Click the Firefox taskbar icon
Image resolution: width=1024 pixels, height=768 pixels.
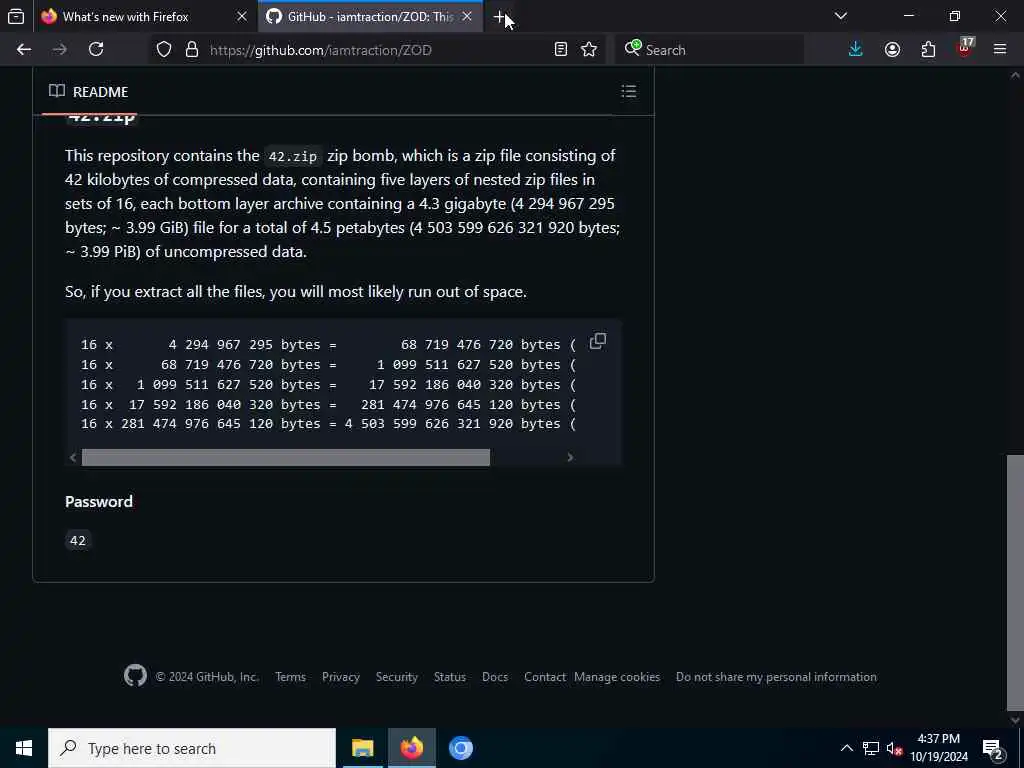click(411, 748)
